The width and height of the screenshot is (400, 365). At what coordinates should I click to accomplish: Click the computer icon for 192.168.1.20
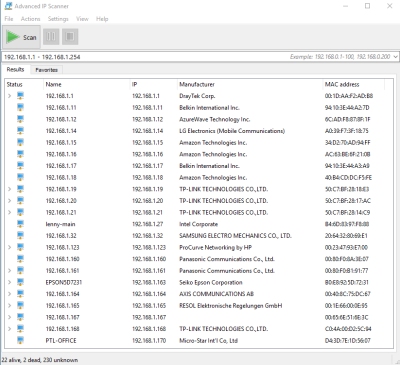coord(20,201)
